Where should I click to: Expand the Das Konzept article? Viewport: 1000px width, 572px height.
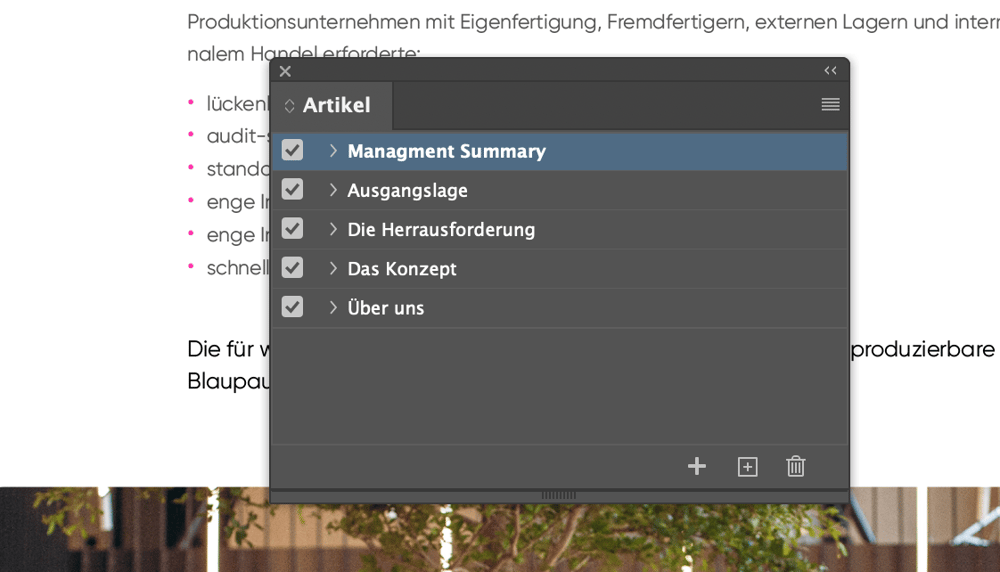(x=333, y=268)
